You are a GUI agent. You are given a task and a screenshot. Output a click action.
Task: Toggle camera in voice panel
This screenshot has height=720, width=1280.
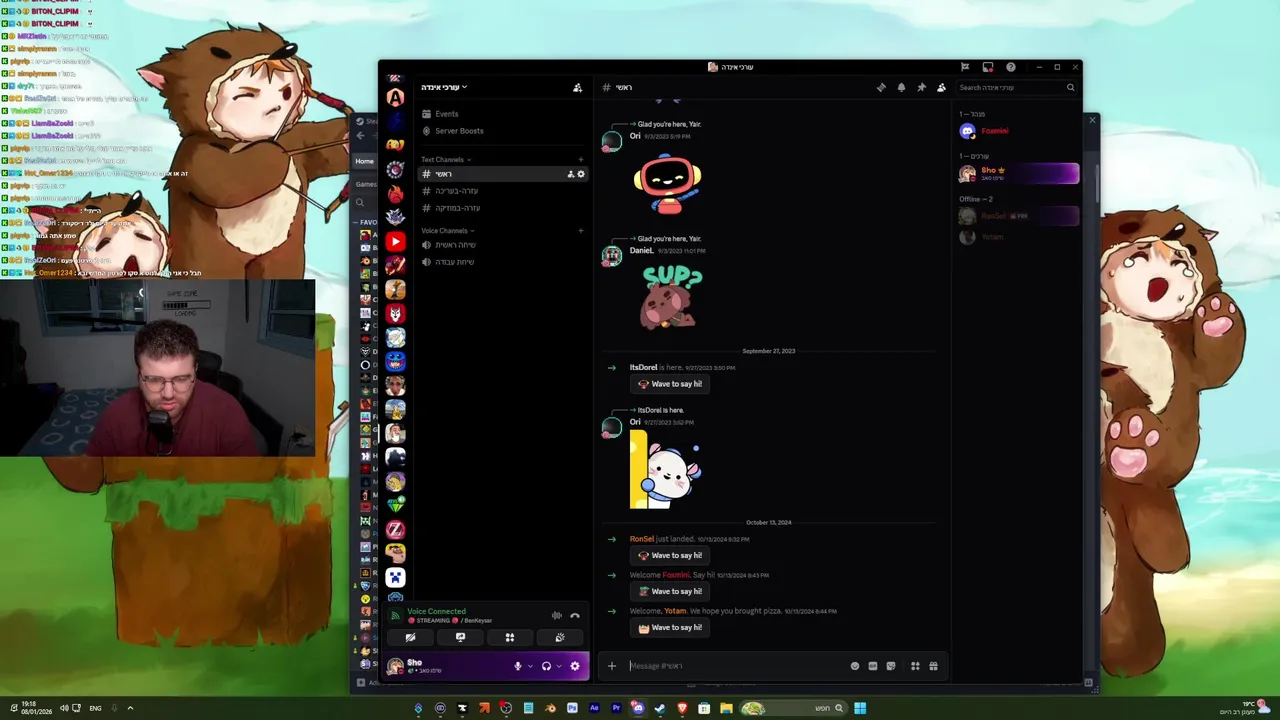(410, 637)
